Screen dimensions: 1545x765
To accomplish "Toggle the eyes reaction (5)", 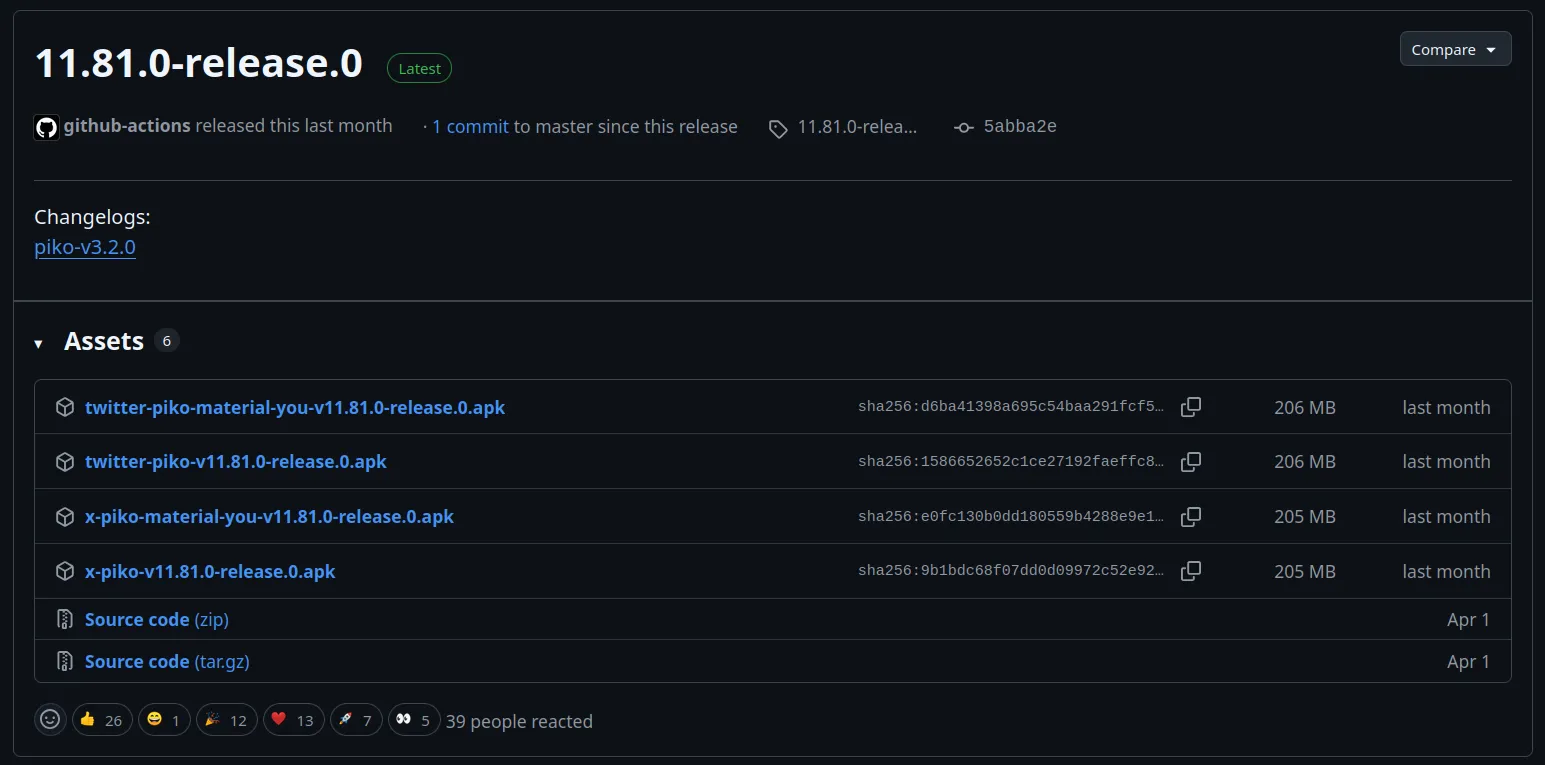I will [x=414, y=720].
